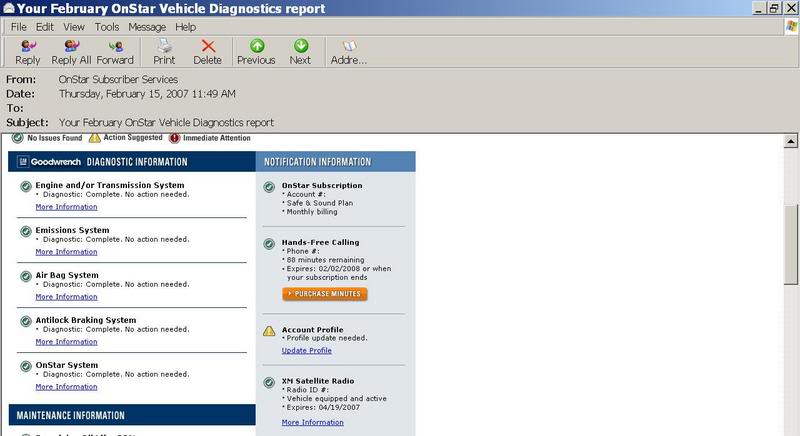The image size is (800, 436).
Task: Click the Antilock Braking System status checkmark icon
Action: click(x=26, y=321)
